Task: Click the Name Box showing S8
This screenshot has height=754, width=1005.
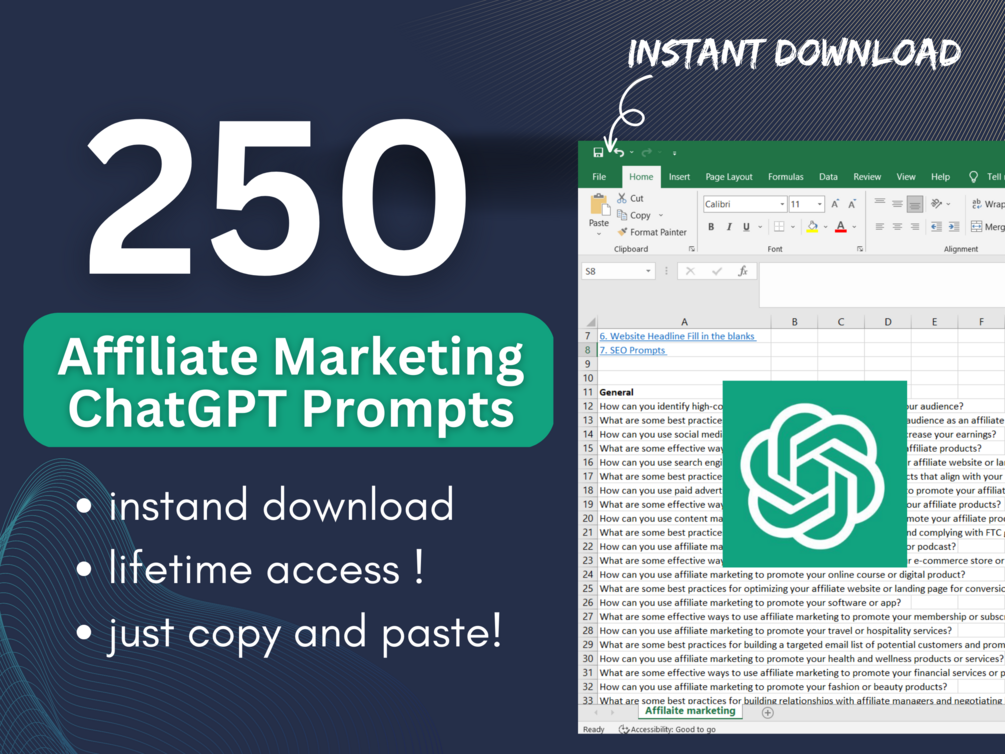Action: [x=618, y=271]
